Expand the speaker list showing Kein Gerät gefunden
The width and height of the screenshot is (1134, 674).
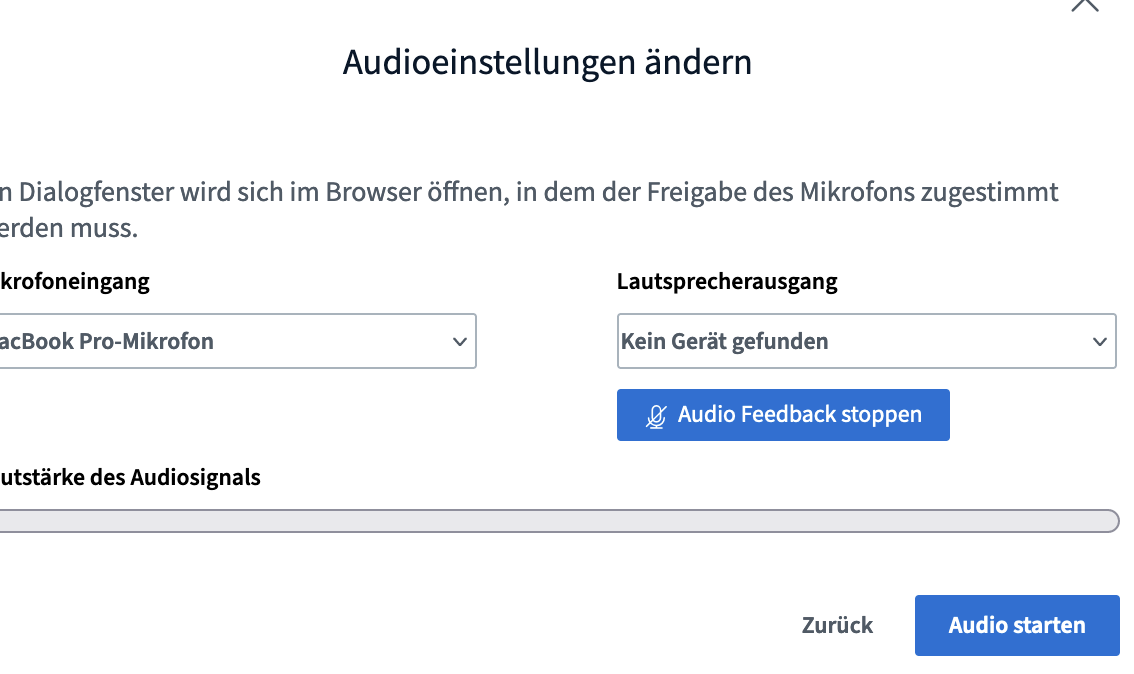[866, 341]
